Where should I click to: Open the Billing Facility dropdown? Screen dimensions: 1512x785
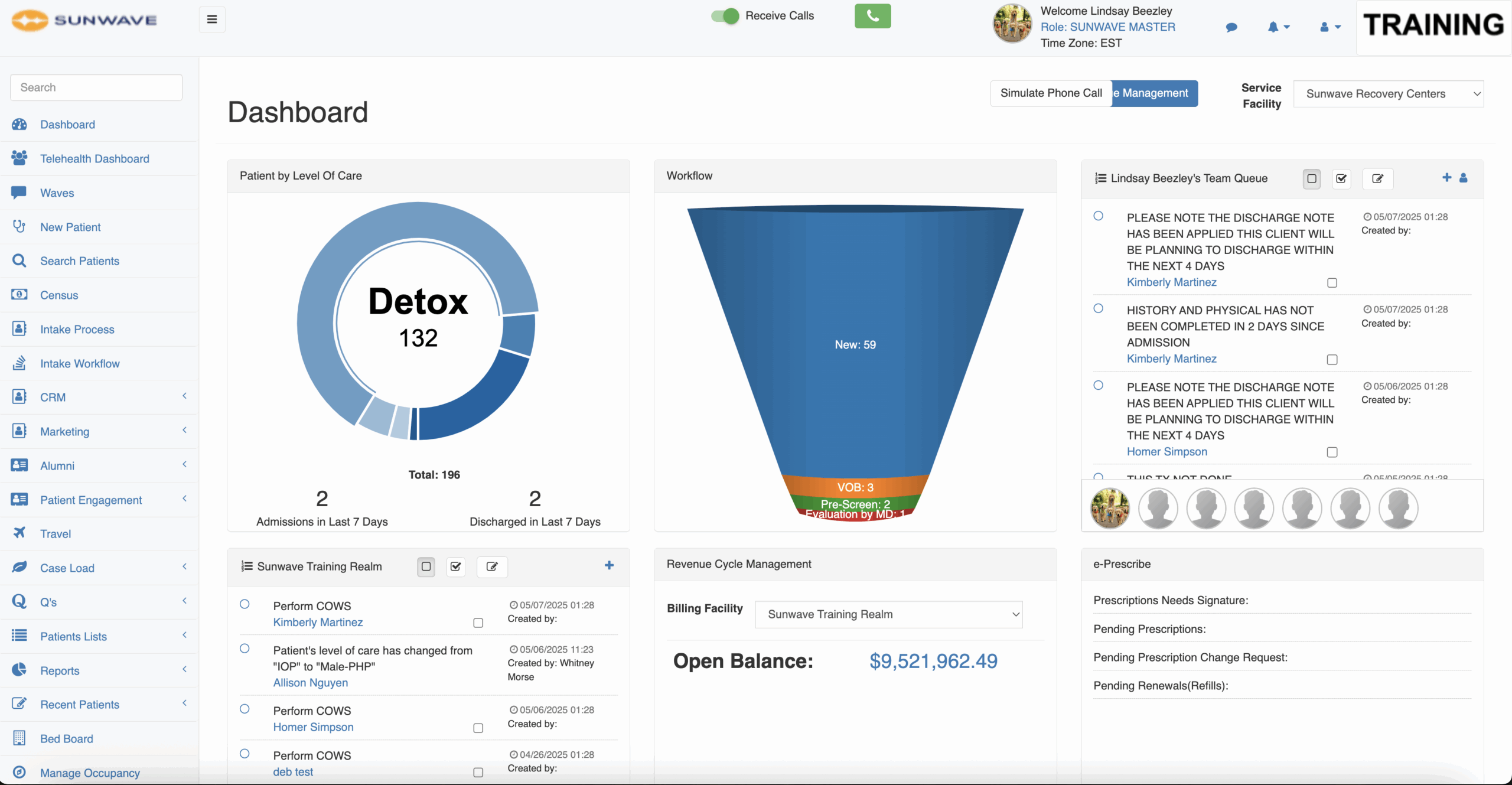[x=888, y=614]
